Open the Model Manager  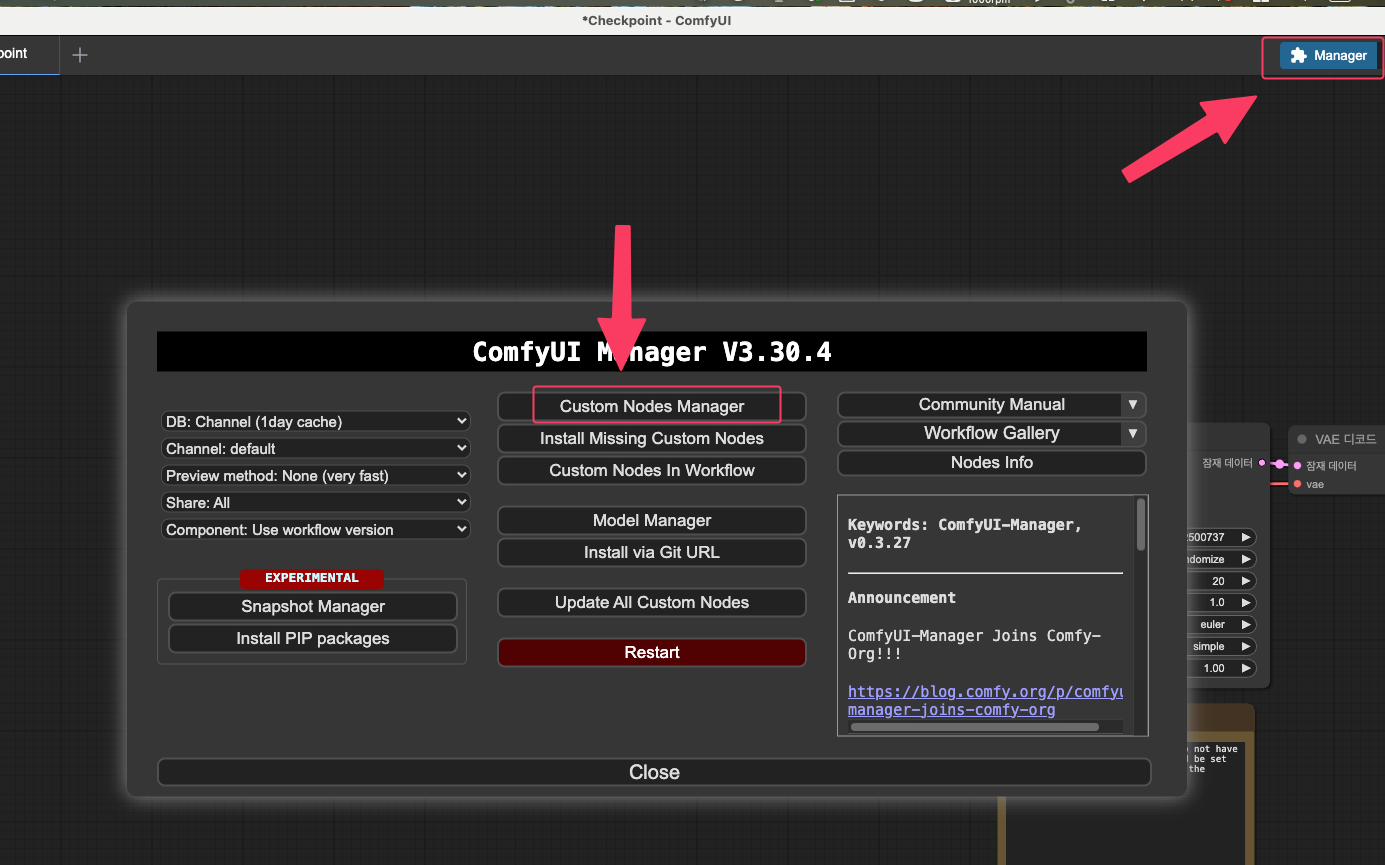[x=652, y=520]
